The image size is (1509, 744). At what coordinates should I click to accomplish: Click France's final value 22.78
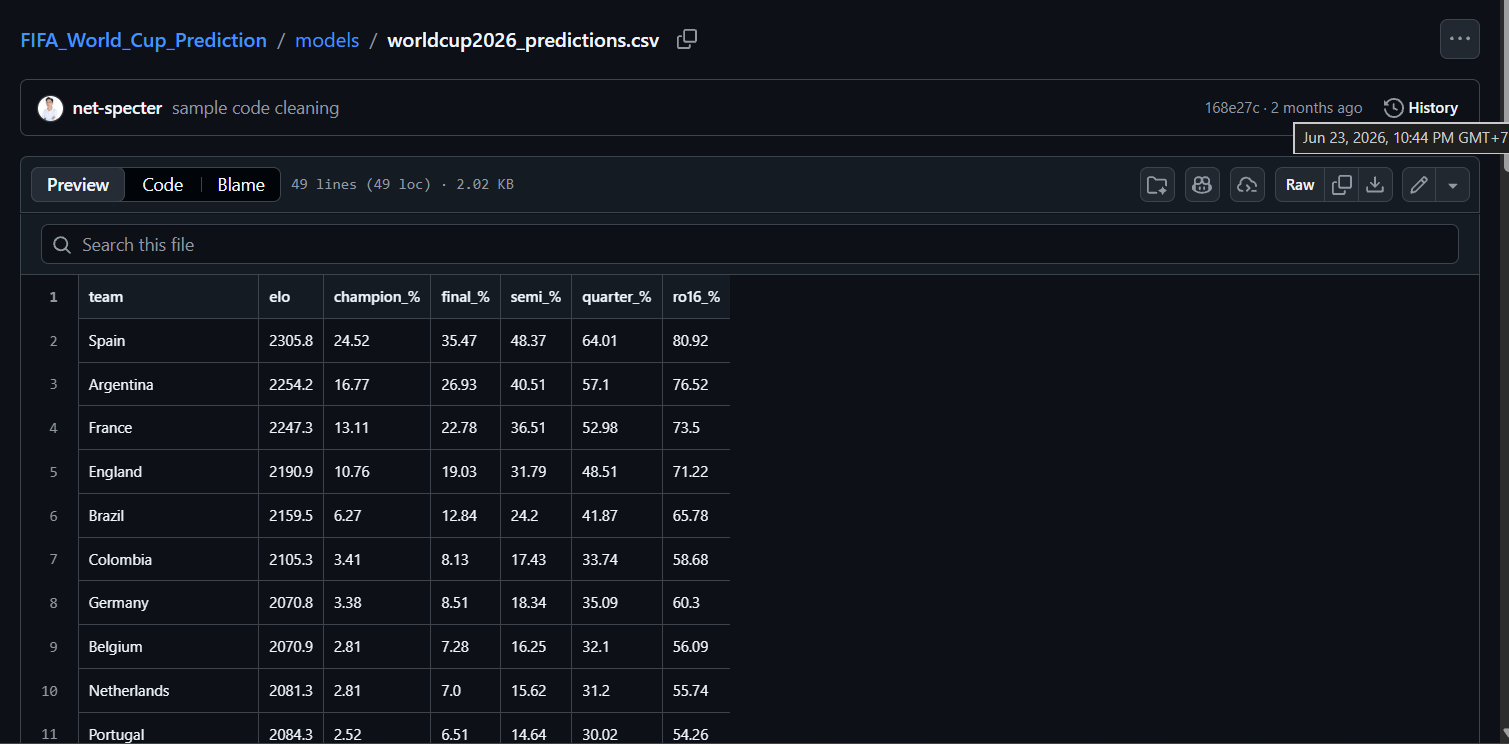pos(465,428)
